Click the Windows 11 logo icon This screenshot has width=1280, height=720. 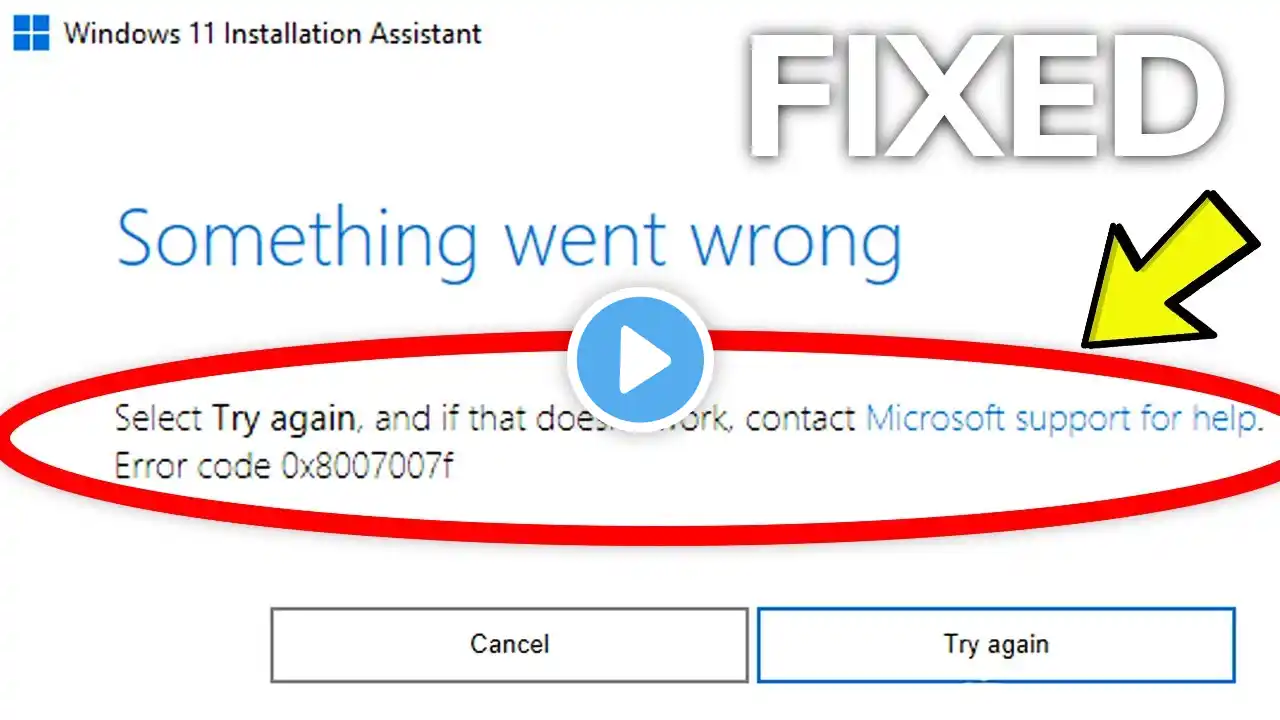(32, 33)
